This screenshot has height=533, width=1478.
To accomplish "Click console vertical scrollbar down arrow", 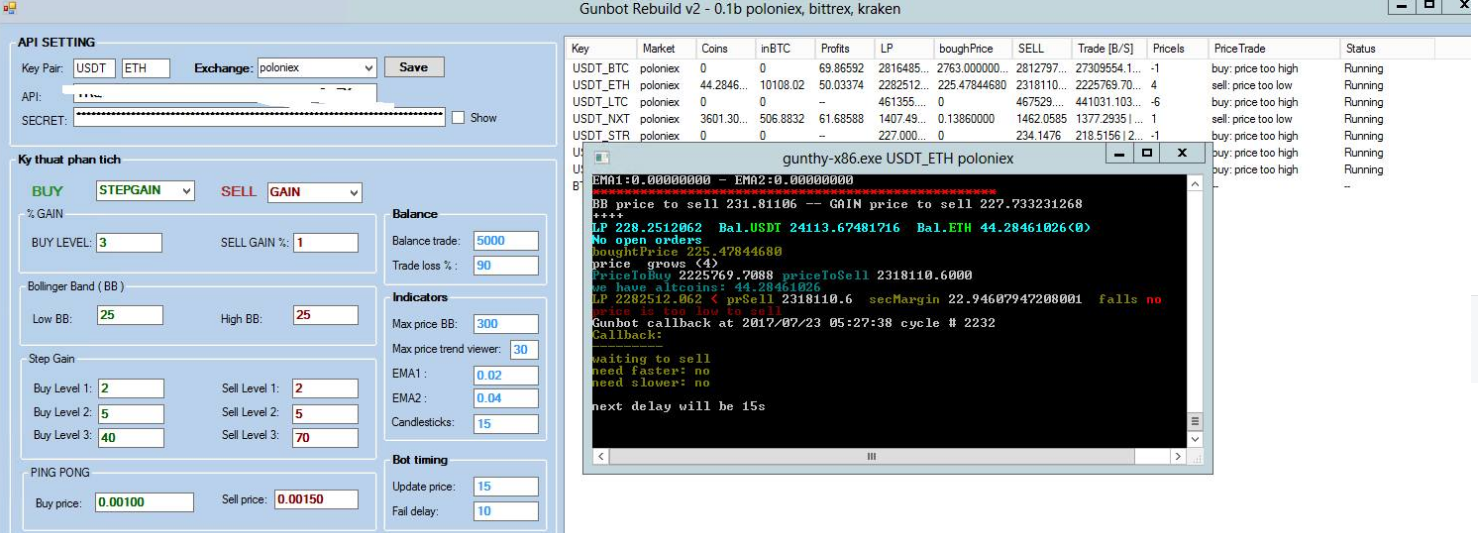I will [1194, 439].
